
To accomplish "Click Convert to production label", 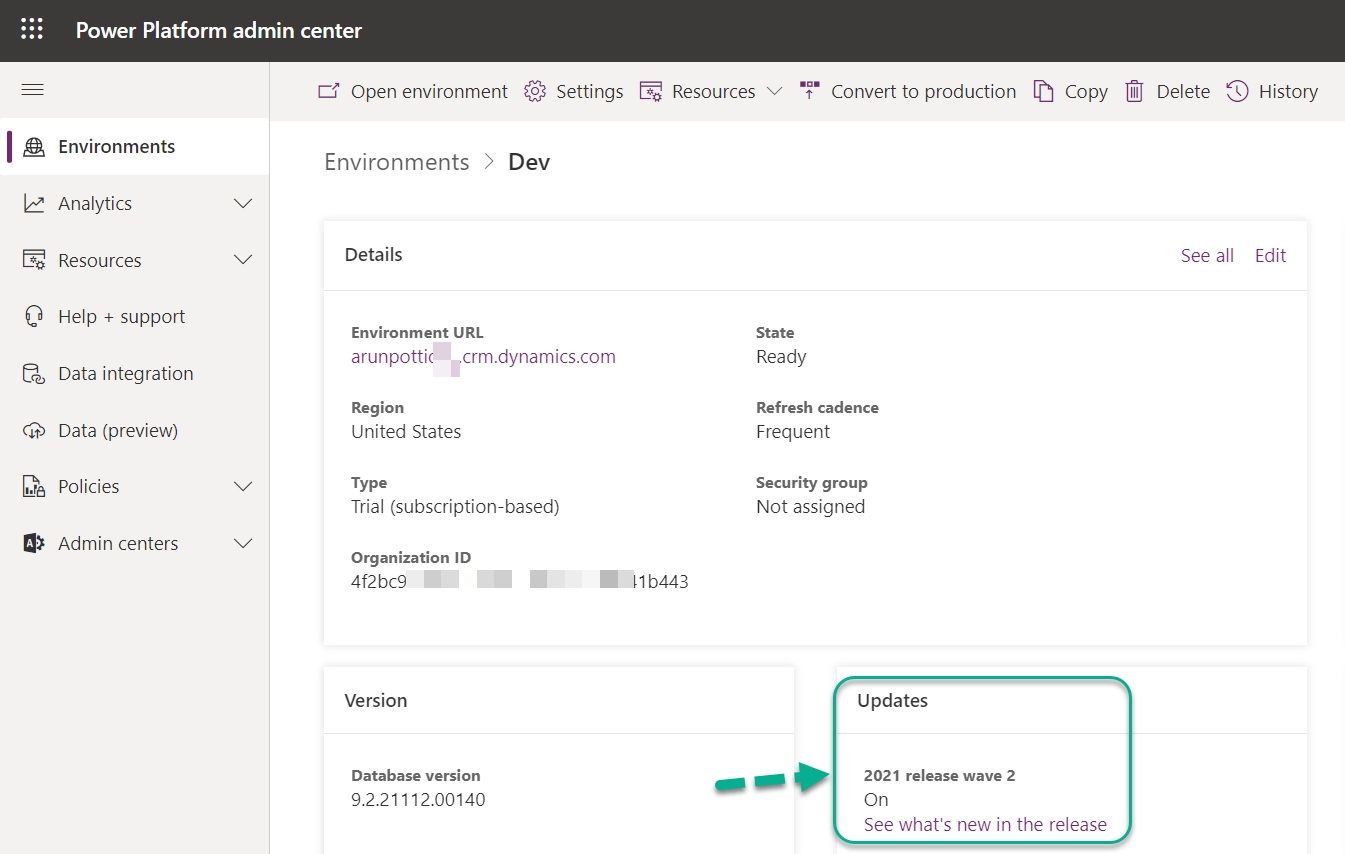I will click(924, 92).
